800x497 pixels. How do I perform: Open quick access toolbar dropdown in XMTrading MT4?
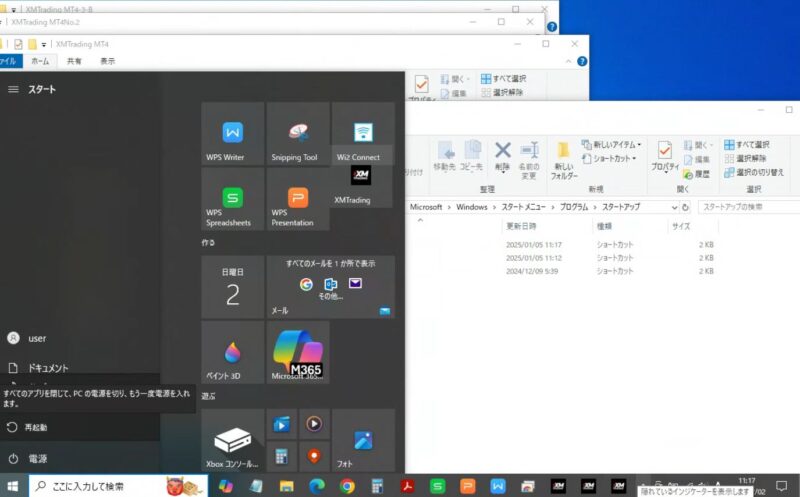(x=44, y=44)
